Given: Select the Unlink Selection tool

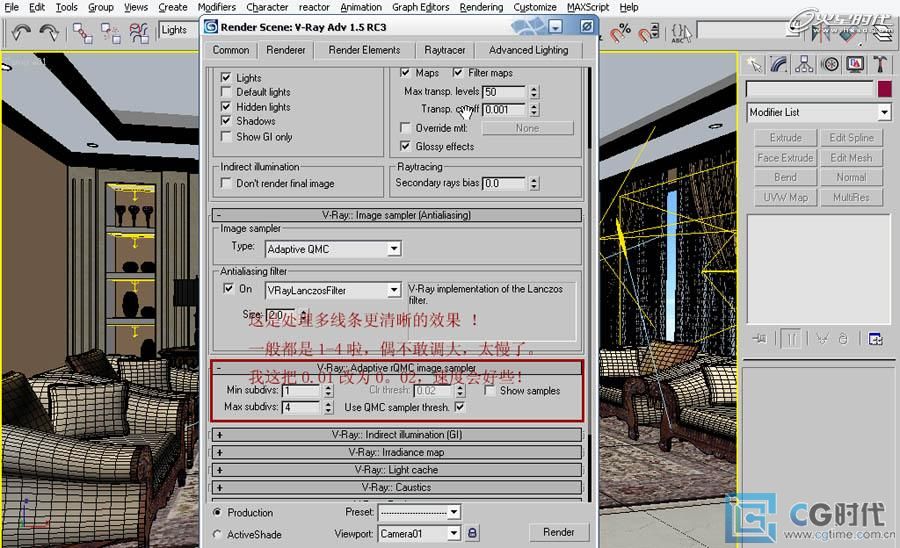Looking at the screenshot, I should 110,33.
